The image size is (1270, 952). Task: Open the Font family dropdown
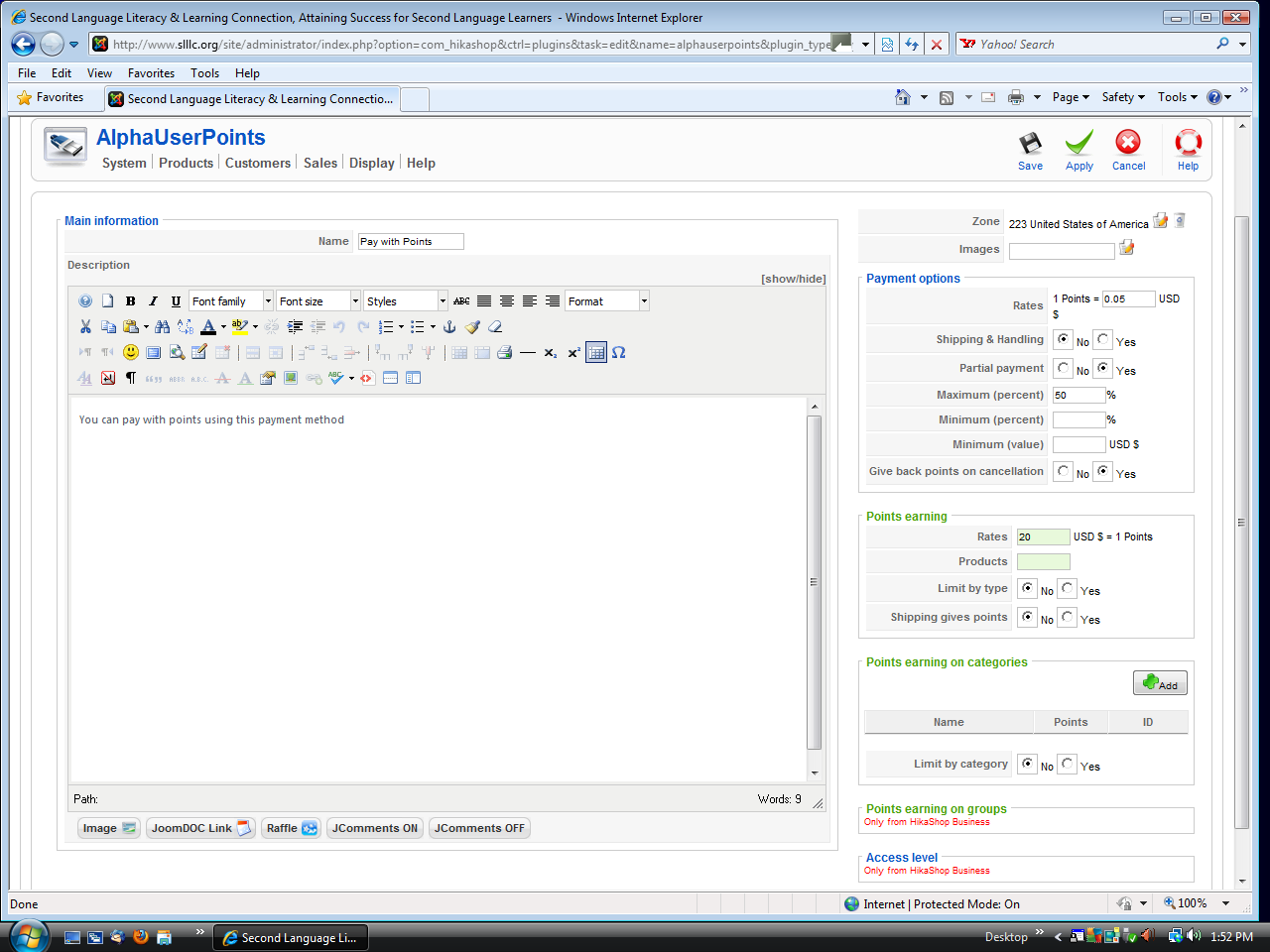[x=231, y=301]
